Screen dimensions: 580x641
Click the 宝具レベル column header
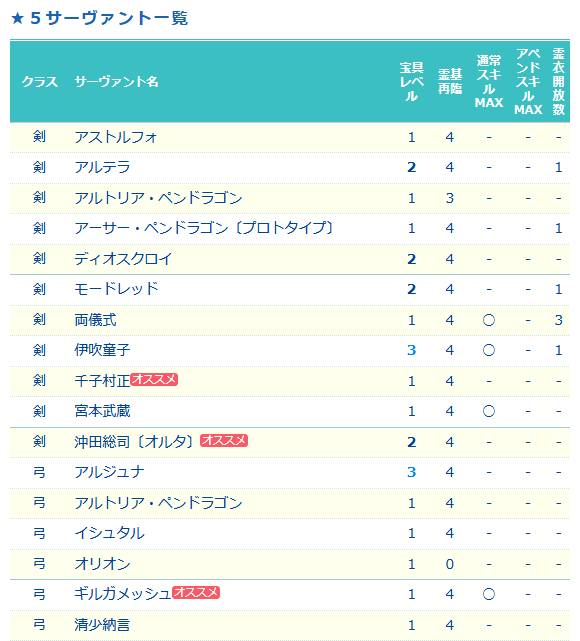point(411,81)
